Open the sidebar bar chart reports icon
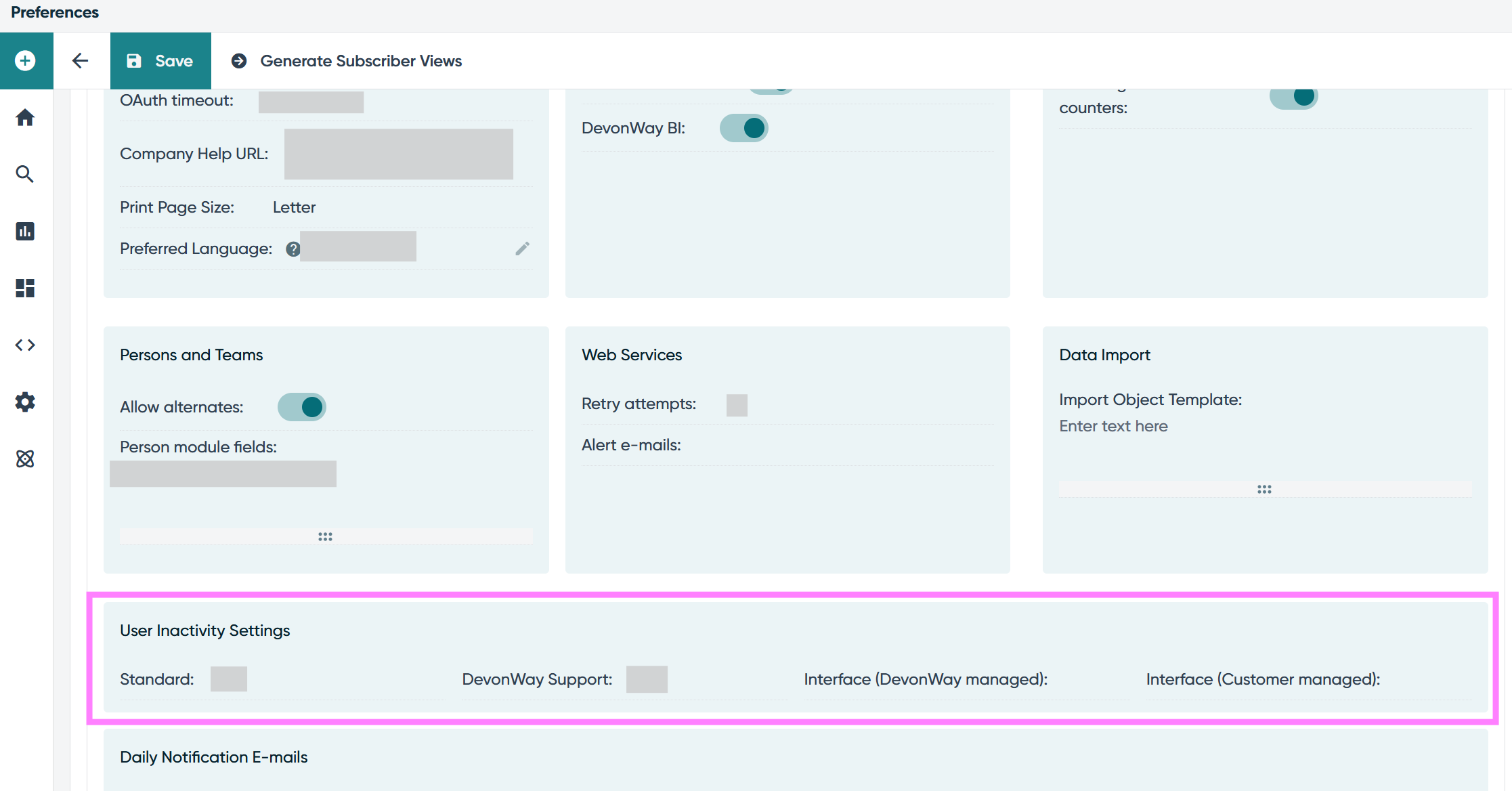Screen dimensions: 1512x791 pyautogui.click(x=25, y=231)
